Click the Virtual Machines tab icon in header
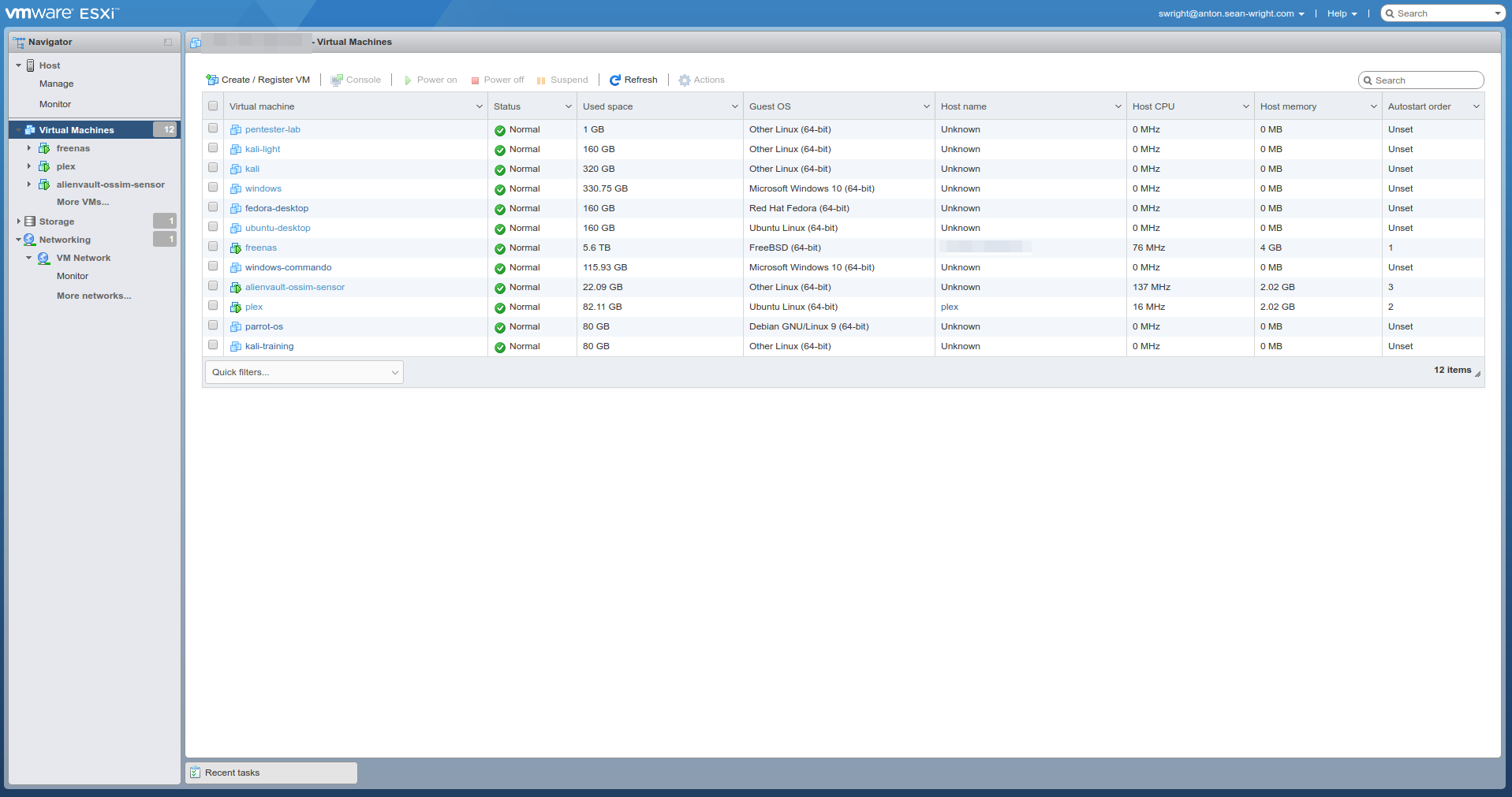The height and width of the screenshot is (797, 1512). click(x=196, y=43)
